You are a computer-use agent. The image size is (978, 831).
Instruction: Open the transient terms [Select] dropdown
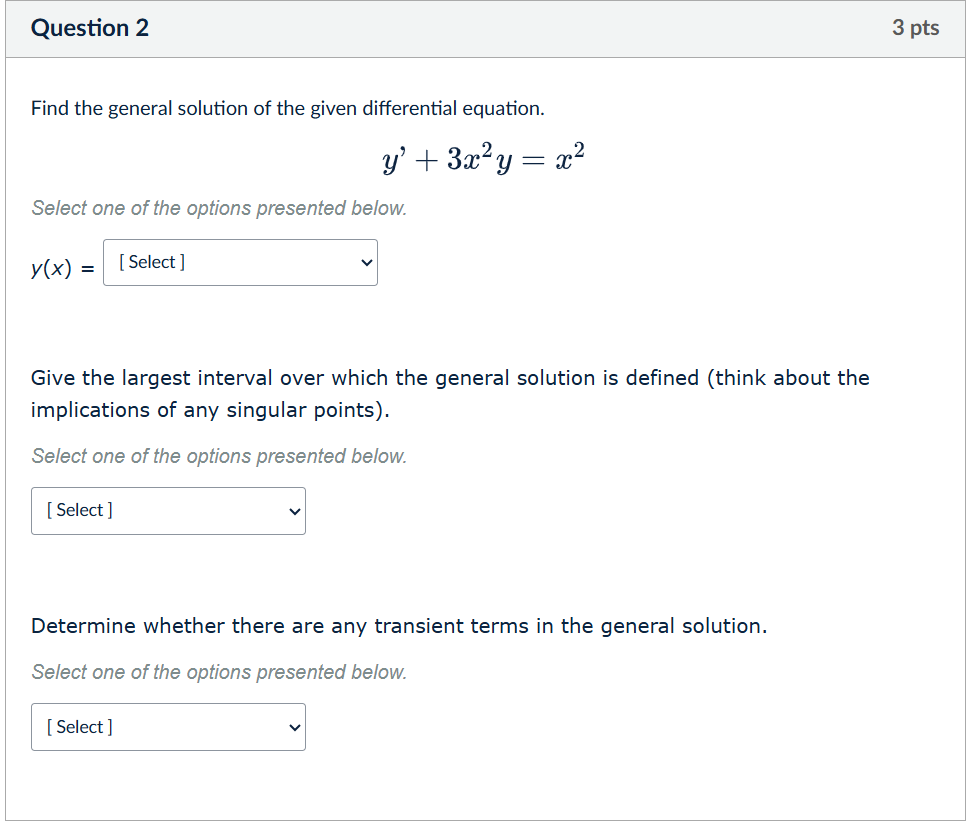click(x=168, y=727)
